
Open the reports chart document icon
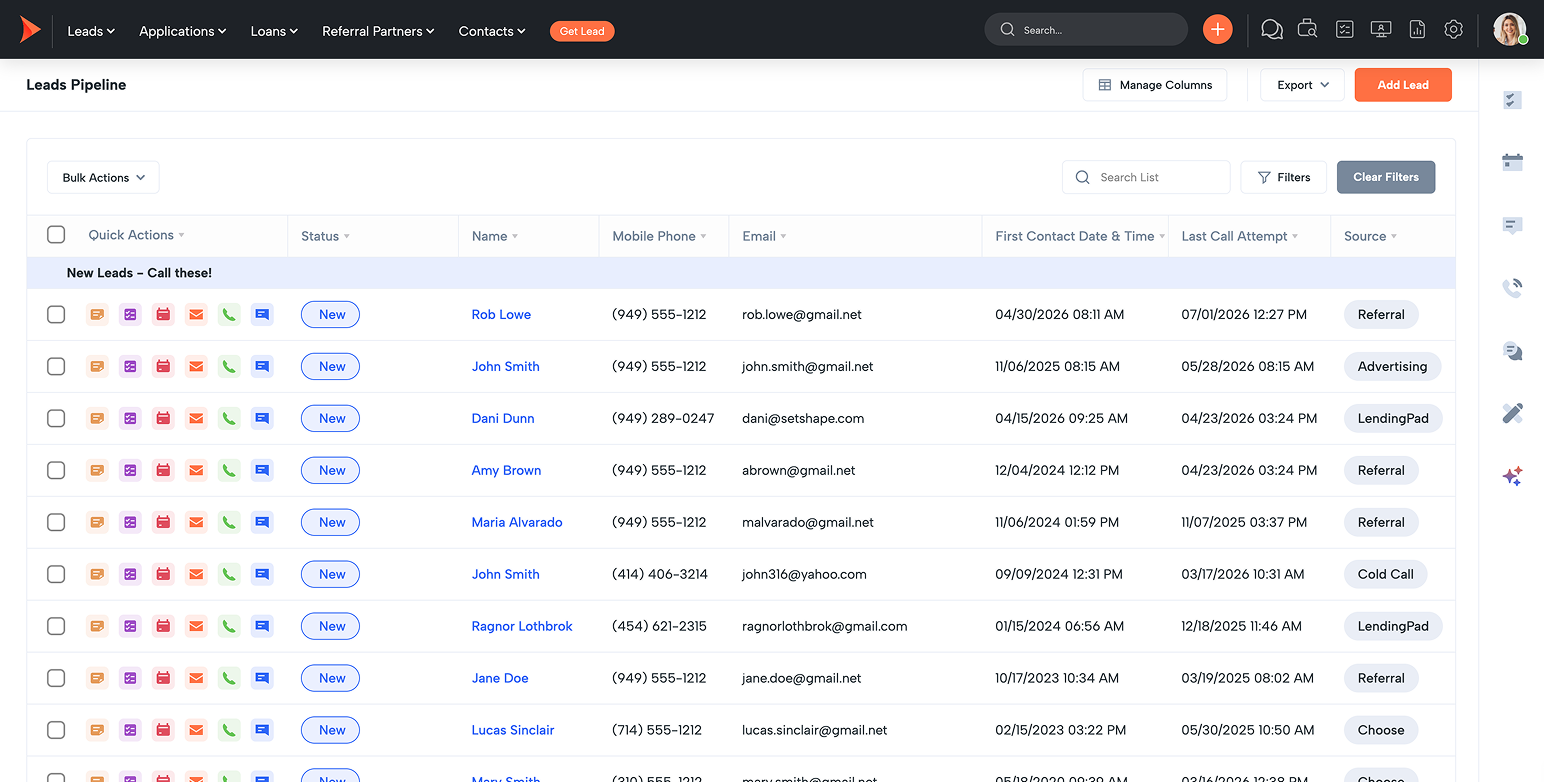(x=1417, y=30)
